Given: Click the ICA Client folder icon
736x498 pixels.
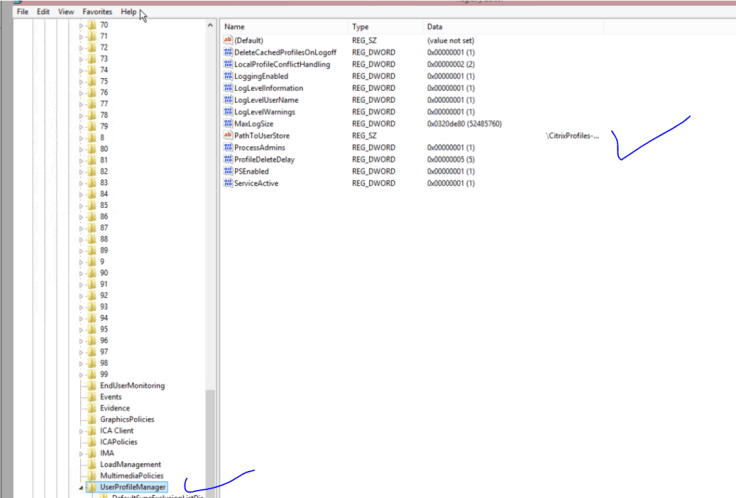Looking at the screenshot, I should [x=92, y=430].
